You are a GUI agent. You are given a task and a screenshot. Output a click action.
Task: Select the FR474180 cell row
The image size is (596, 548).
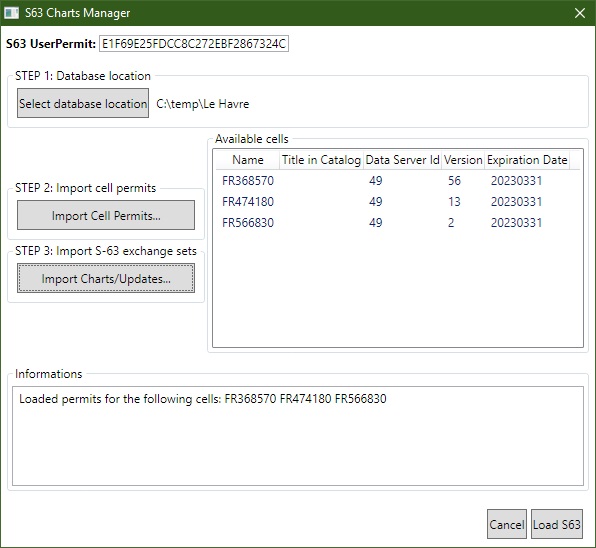[x=398, y=201]
